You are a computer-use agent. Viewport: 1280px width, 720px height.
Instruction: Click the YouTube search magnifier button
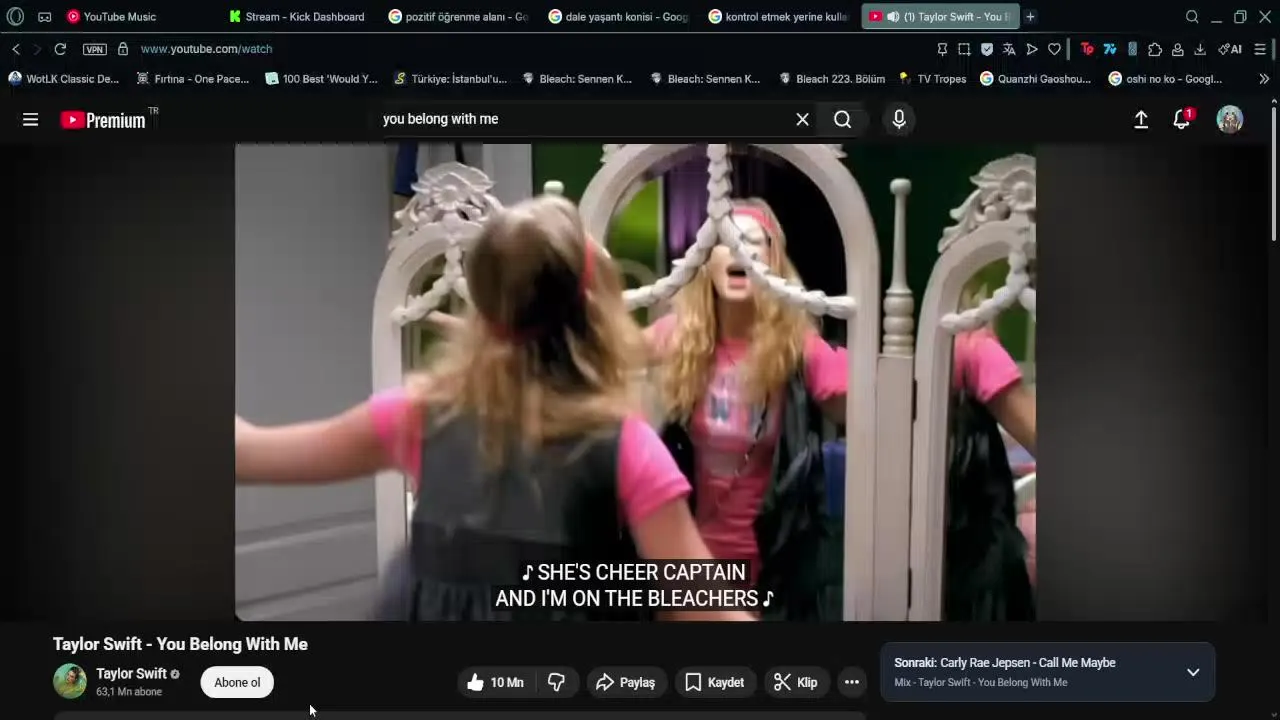pos(843,120)
